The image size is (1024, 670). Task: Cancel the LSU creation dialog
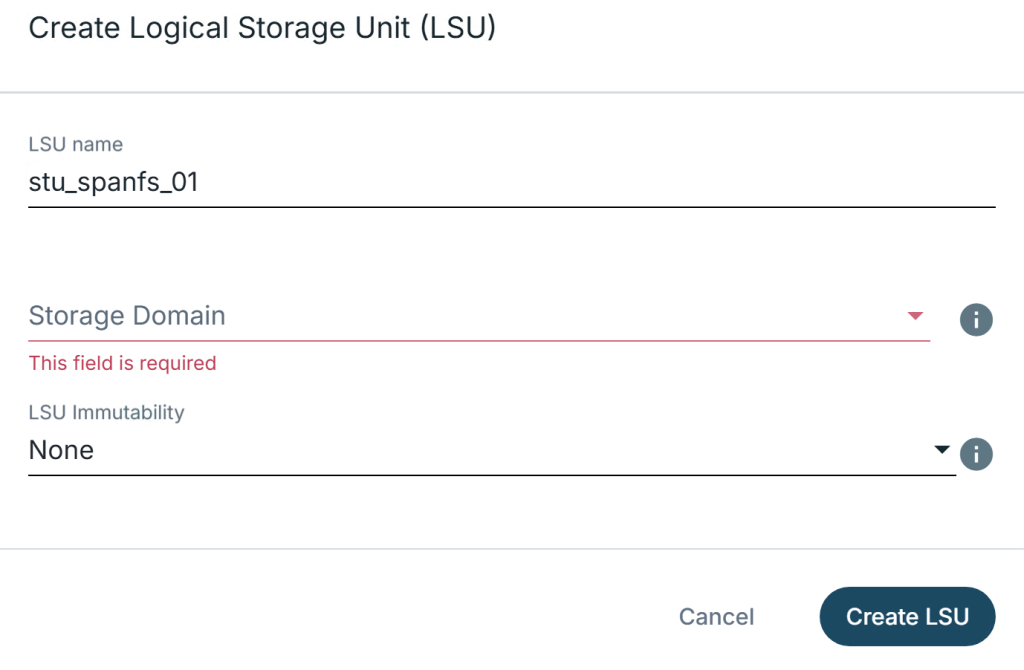tap(716, 617)
